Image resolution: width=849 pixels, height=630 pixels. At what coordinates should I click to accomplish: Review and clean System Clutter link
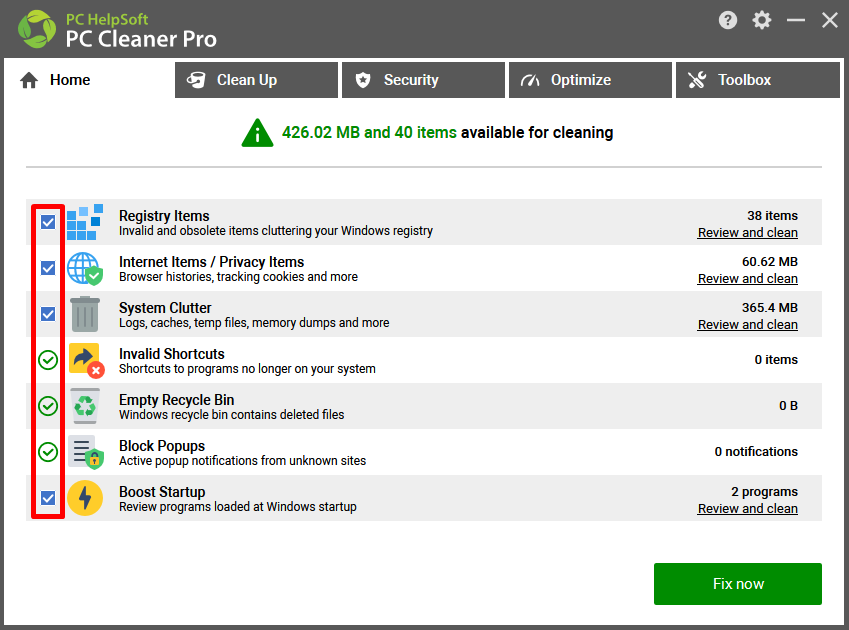[748, 325]
